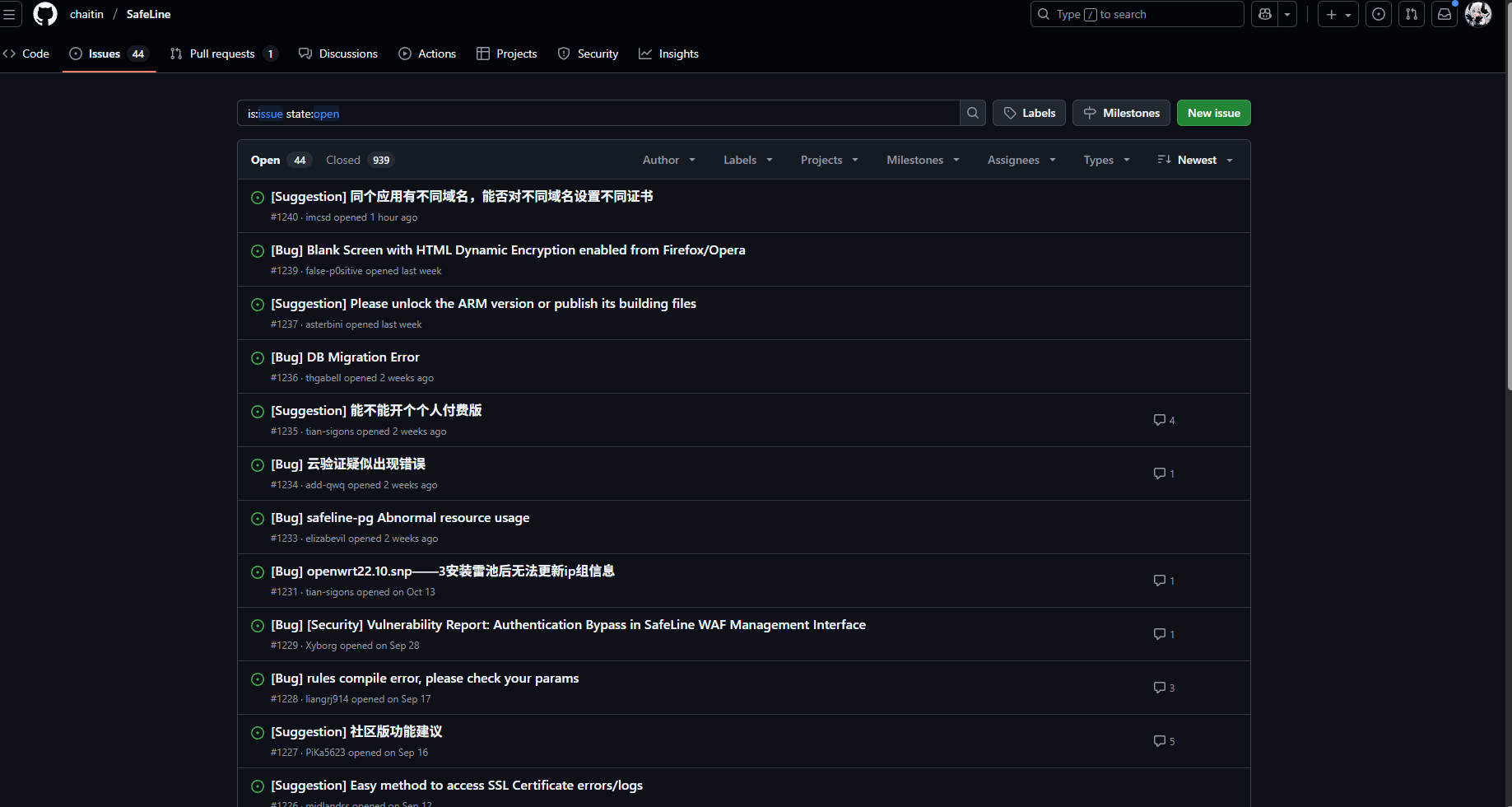Open comments icon on issue #1235
The width and height of the screenshot is (1512, 807).
(x=1160, y=420)
